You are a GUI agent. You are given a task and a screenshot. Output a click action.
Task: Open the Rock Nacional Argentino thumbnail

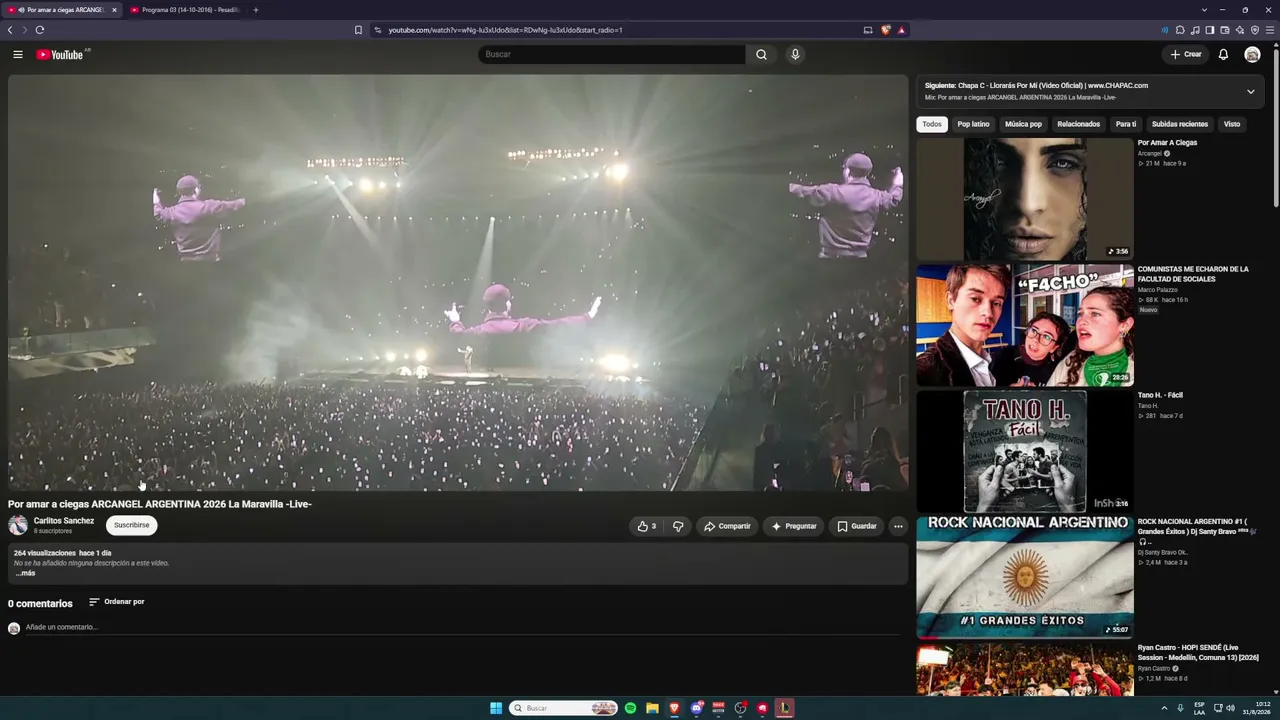click(1025, 577)
